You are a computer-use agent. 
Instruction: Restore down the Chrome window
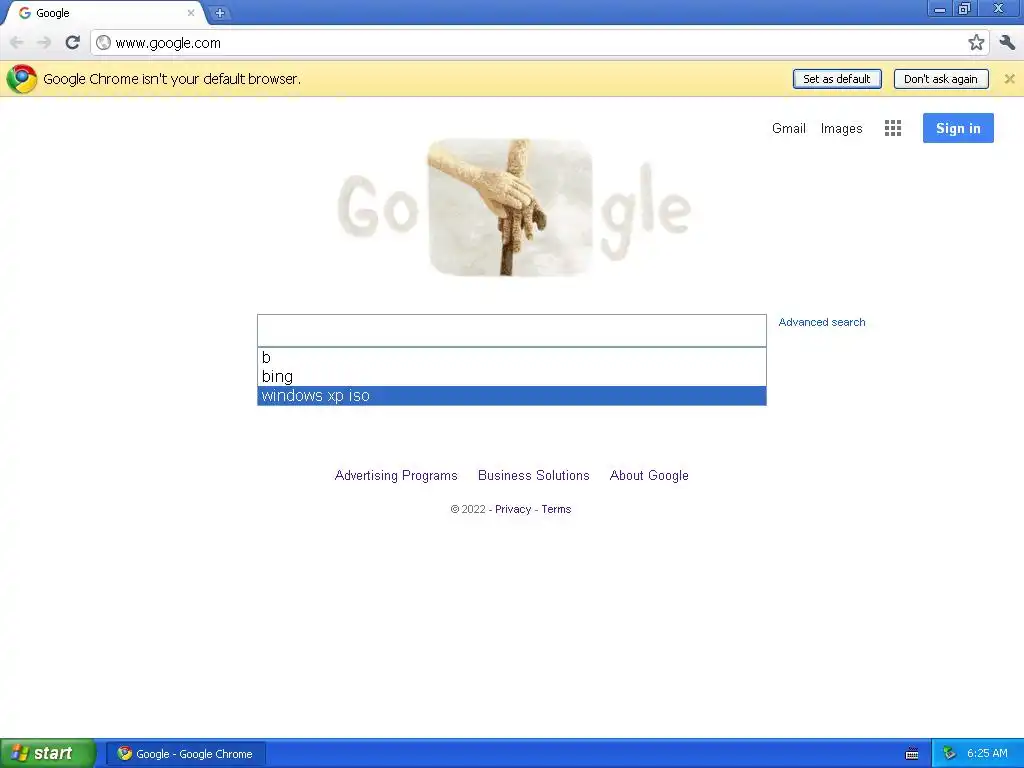coord(965,9)
